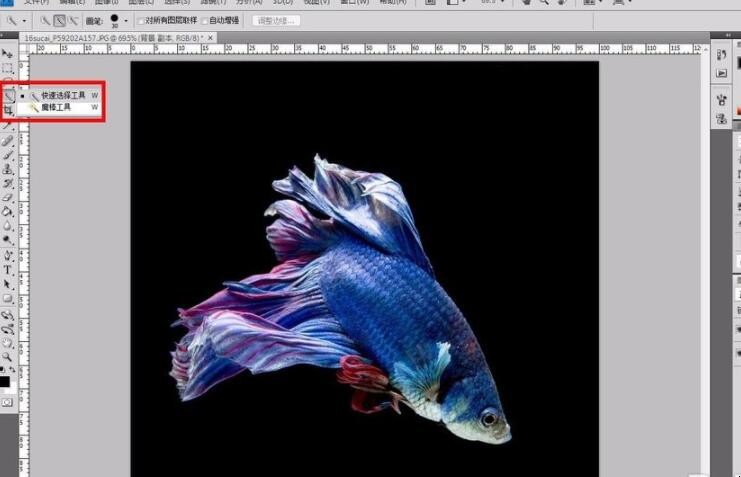Click the ruler origin corner box
This screenshot has height=477, width=741.
click(x=24, y=49)
